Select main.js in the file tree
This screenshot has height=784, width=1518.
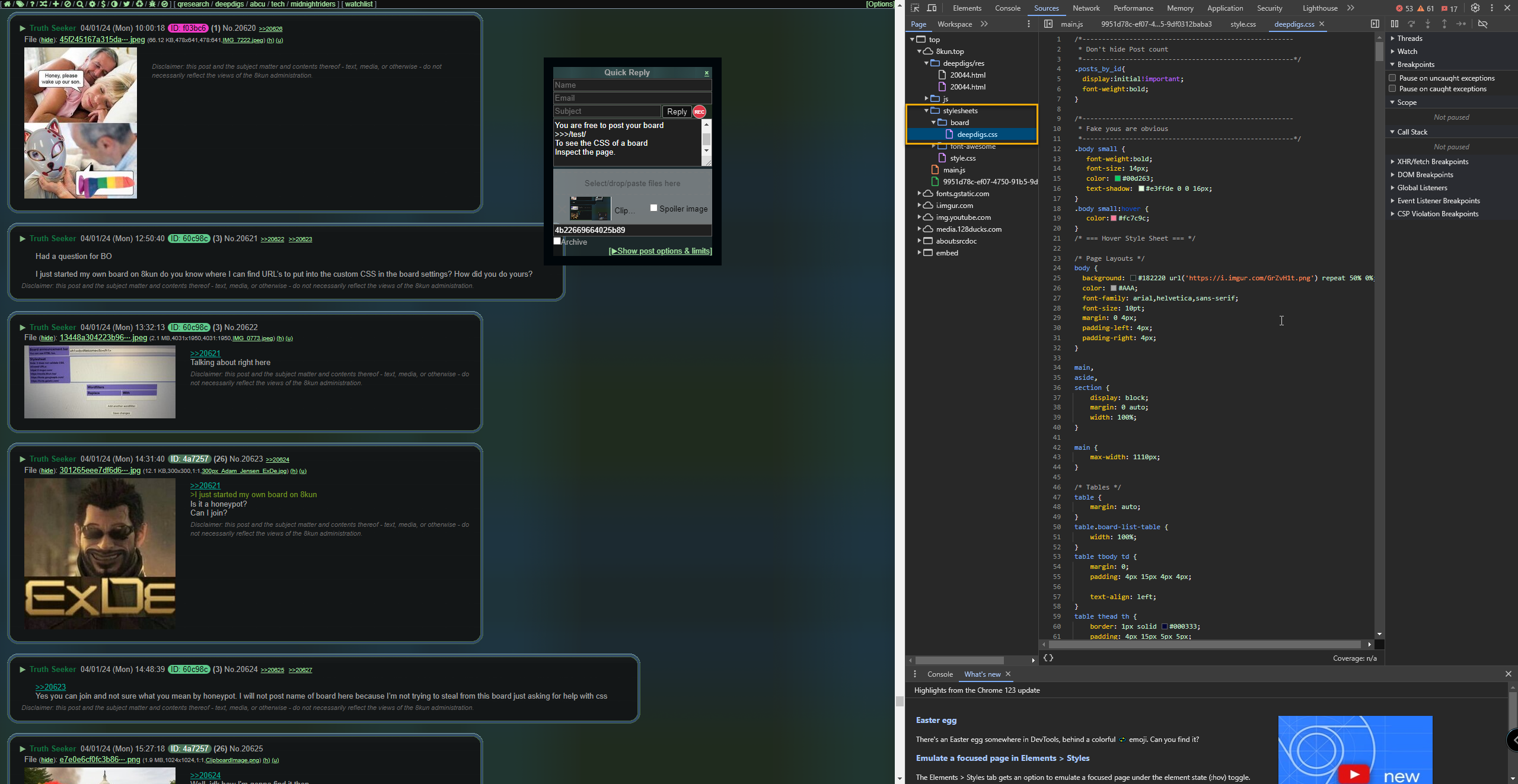point(953,169)
